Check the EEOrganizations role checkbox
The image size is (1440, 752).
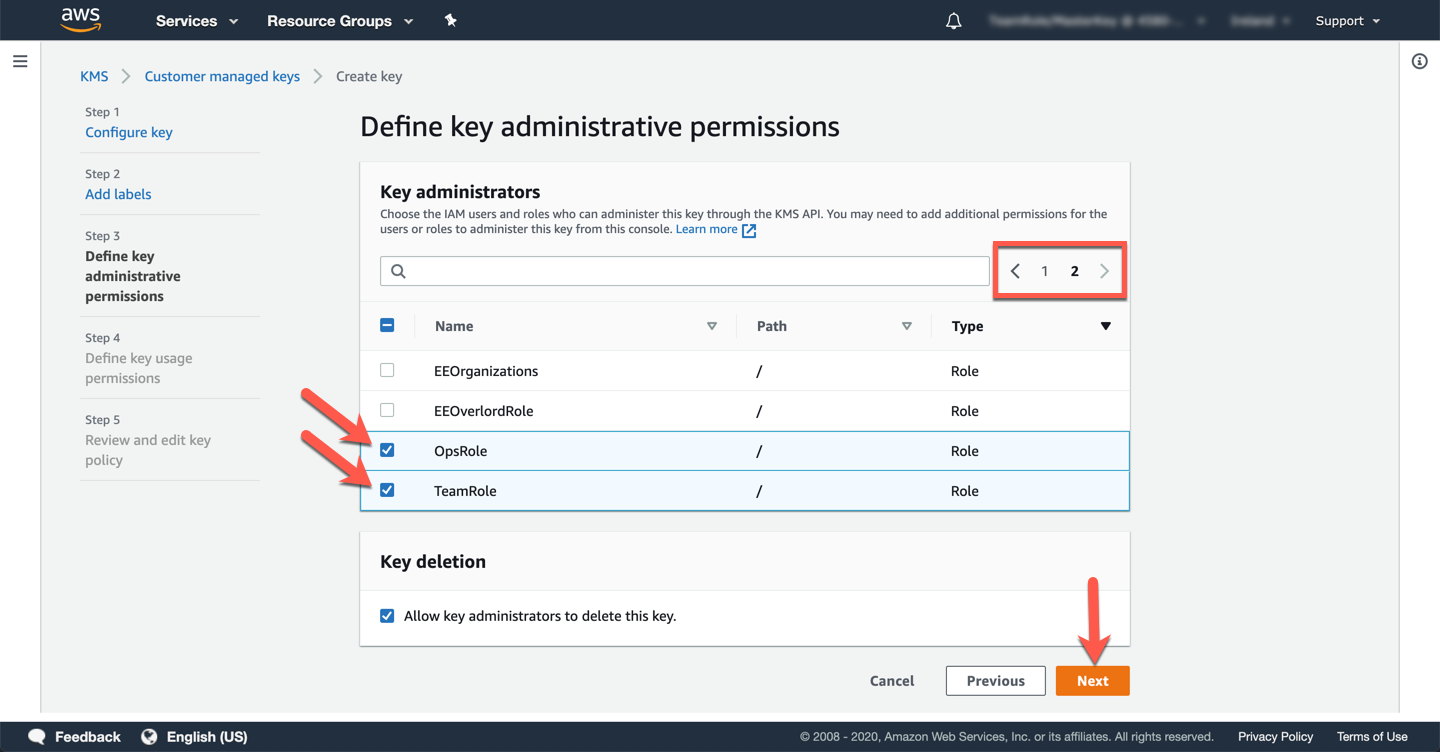(387, 371)
